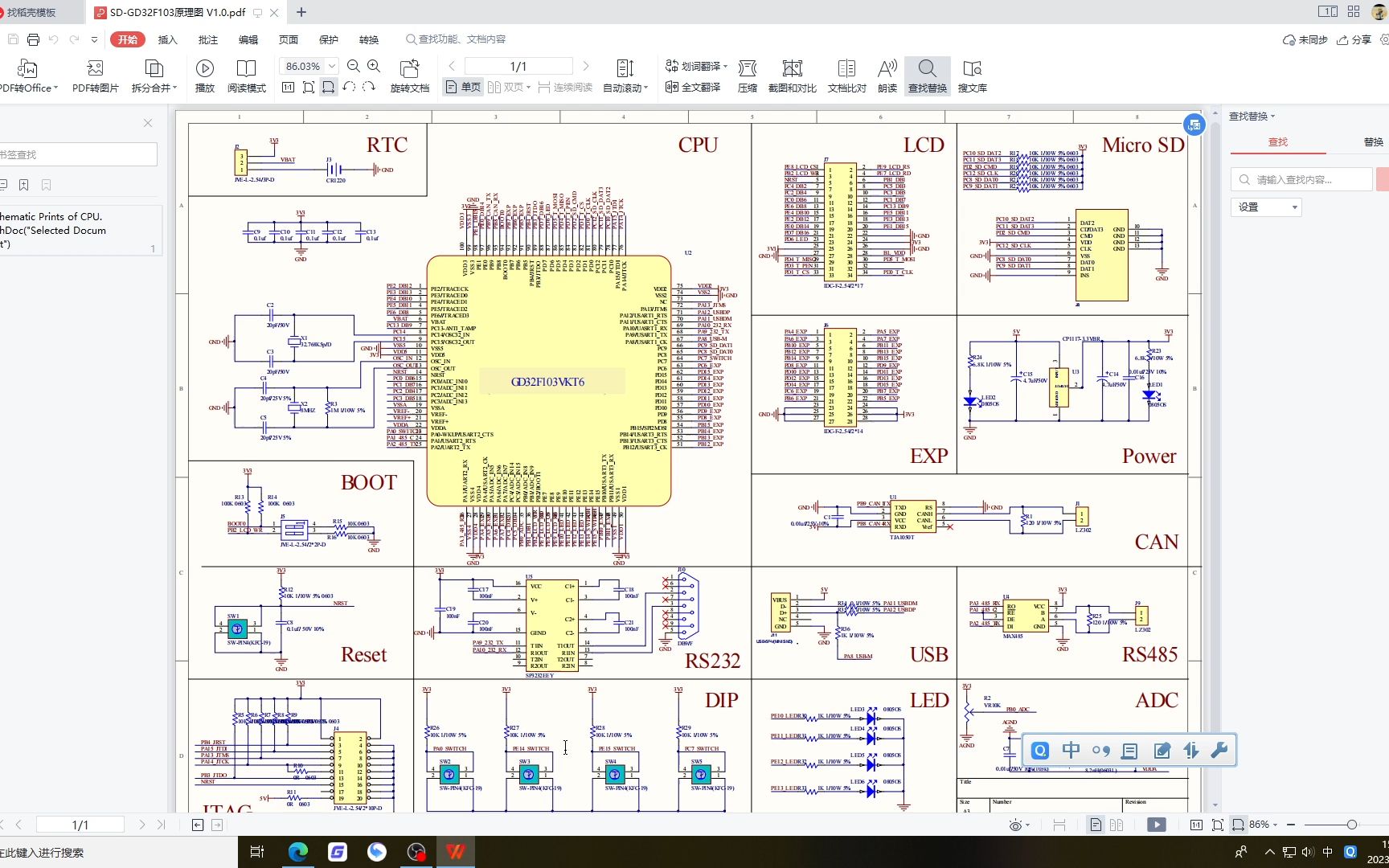The height and width of the screenshot is (868, 1389).
Task: Click the 1:1 actual size icon in ribbon
Action: coord(289,87)
